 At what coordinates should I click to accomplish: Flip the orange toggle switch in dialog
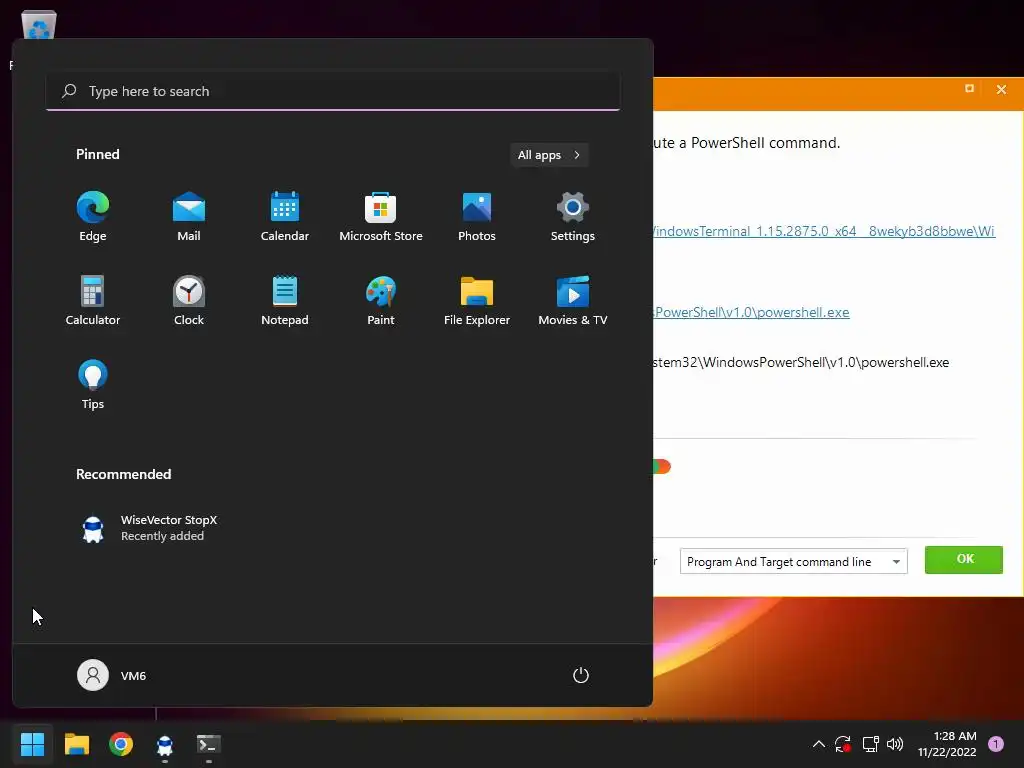pyautogui.click(x=661, y=466)
